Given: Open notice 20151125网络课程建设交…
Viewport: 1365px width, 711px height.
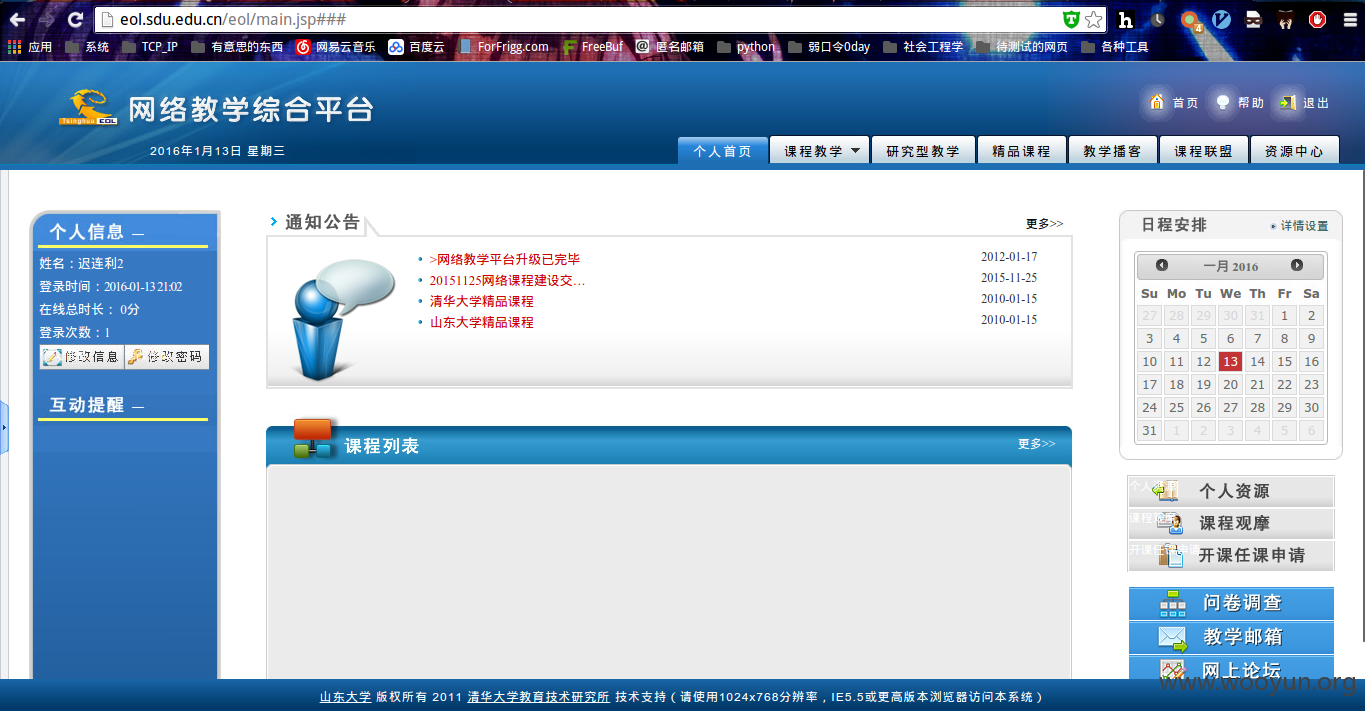Looking at the screenshot, I should click(507, 280).
